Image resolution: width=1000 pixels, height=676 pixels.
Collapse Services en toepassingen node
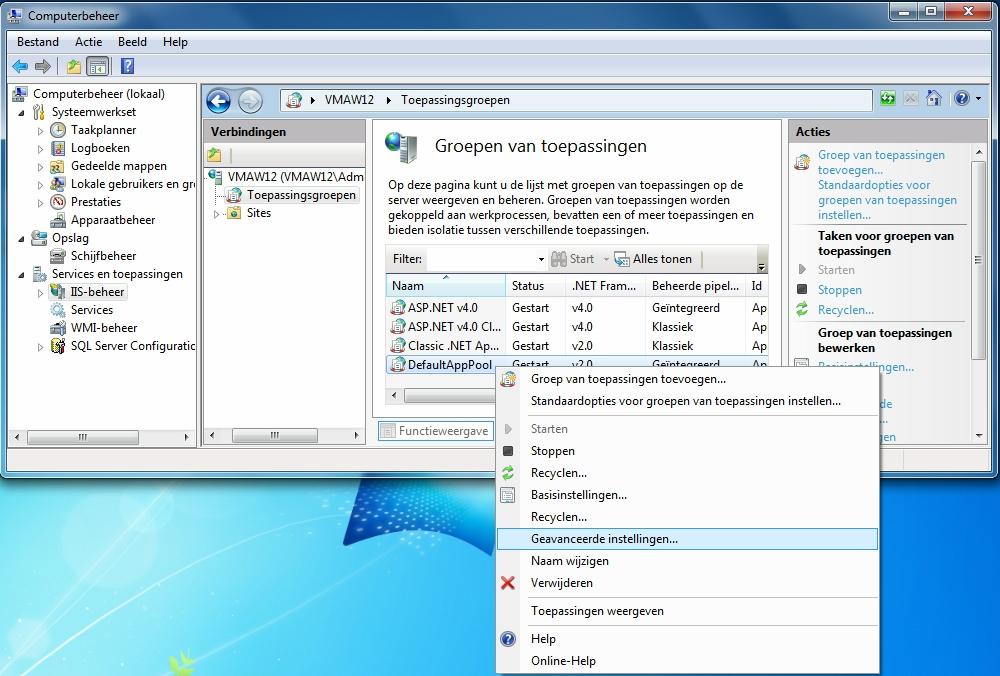pos(22,275)
